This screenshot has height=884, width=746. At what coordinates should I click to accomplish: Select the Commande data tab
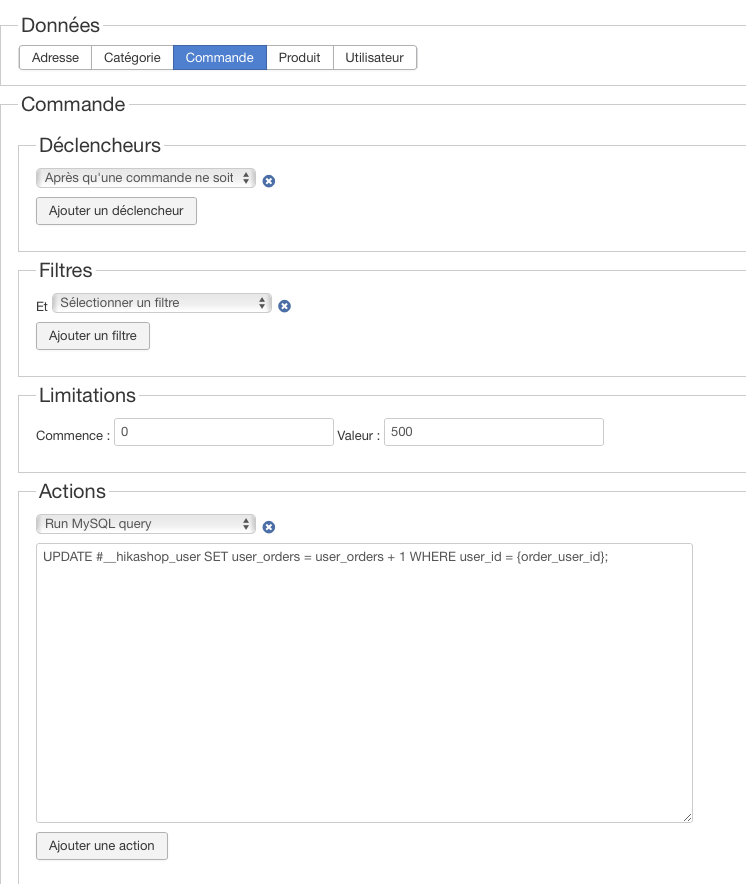pyautogui.click(x=219, y=58)
